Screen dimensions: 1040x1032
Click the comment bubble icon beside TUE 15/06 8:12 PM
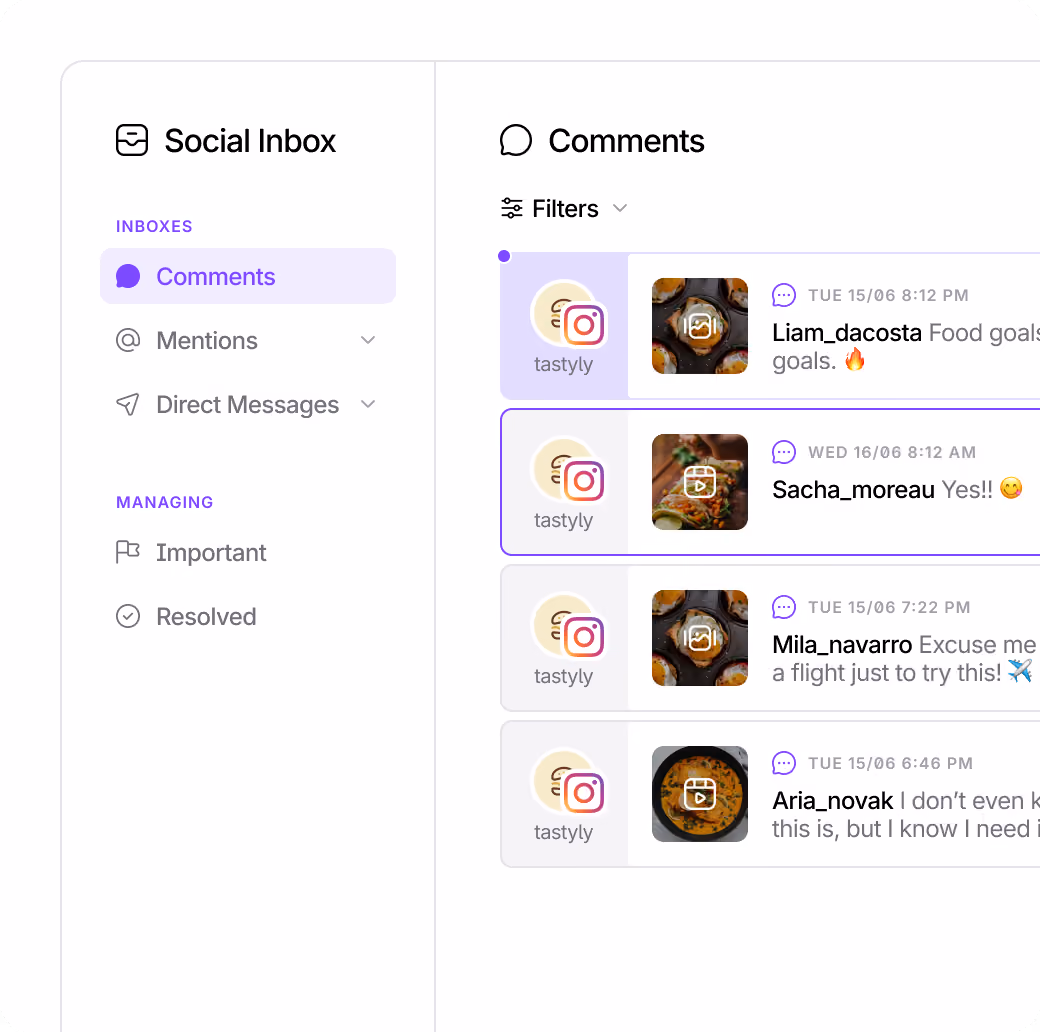tap(784, 295)
